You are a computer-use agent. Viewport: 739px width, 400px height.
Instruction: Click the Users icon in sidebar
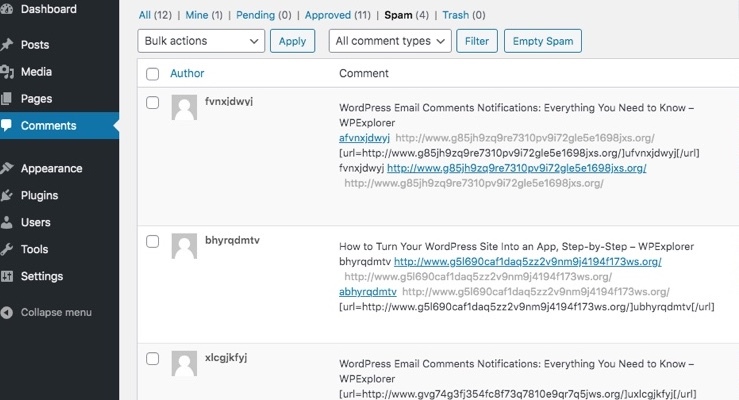point(7,222)
